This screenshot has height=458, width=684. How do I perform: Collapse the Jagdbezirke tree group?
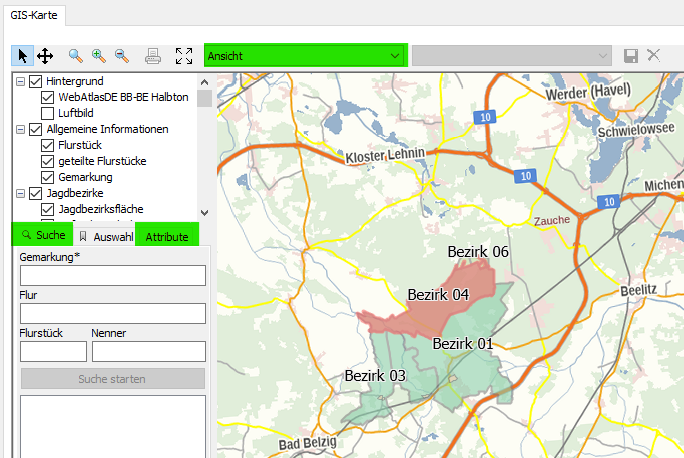point(21,193)
